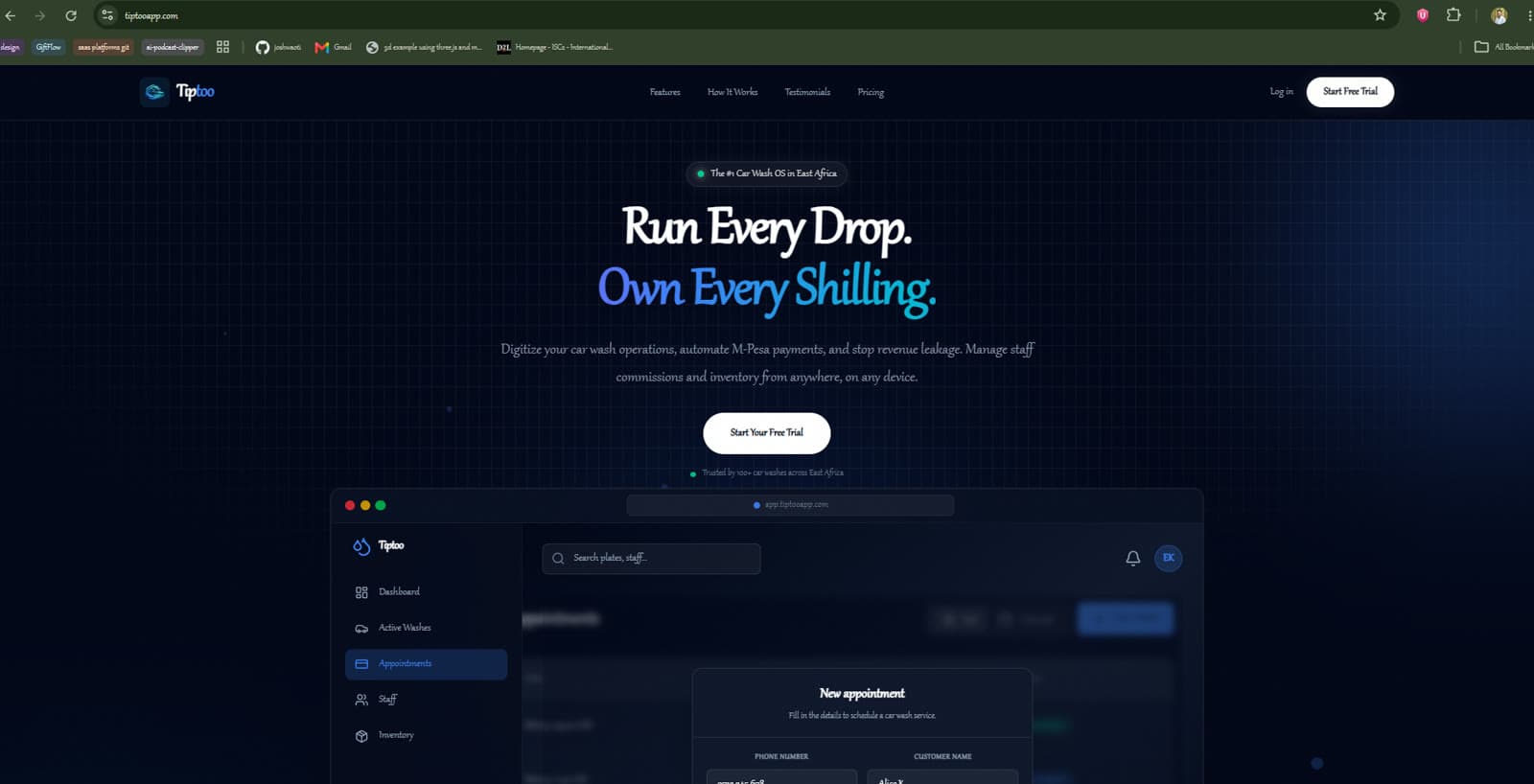This screenshot has width=1534, height=784.
Task: Click the browser back arrow
Action: (11, 15)
